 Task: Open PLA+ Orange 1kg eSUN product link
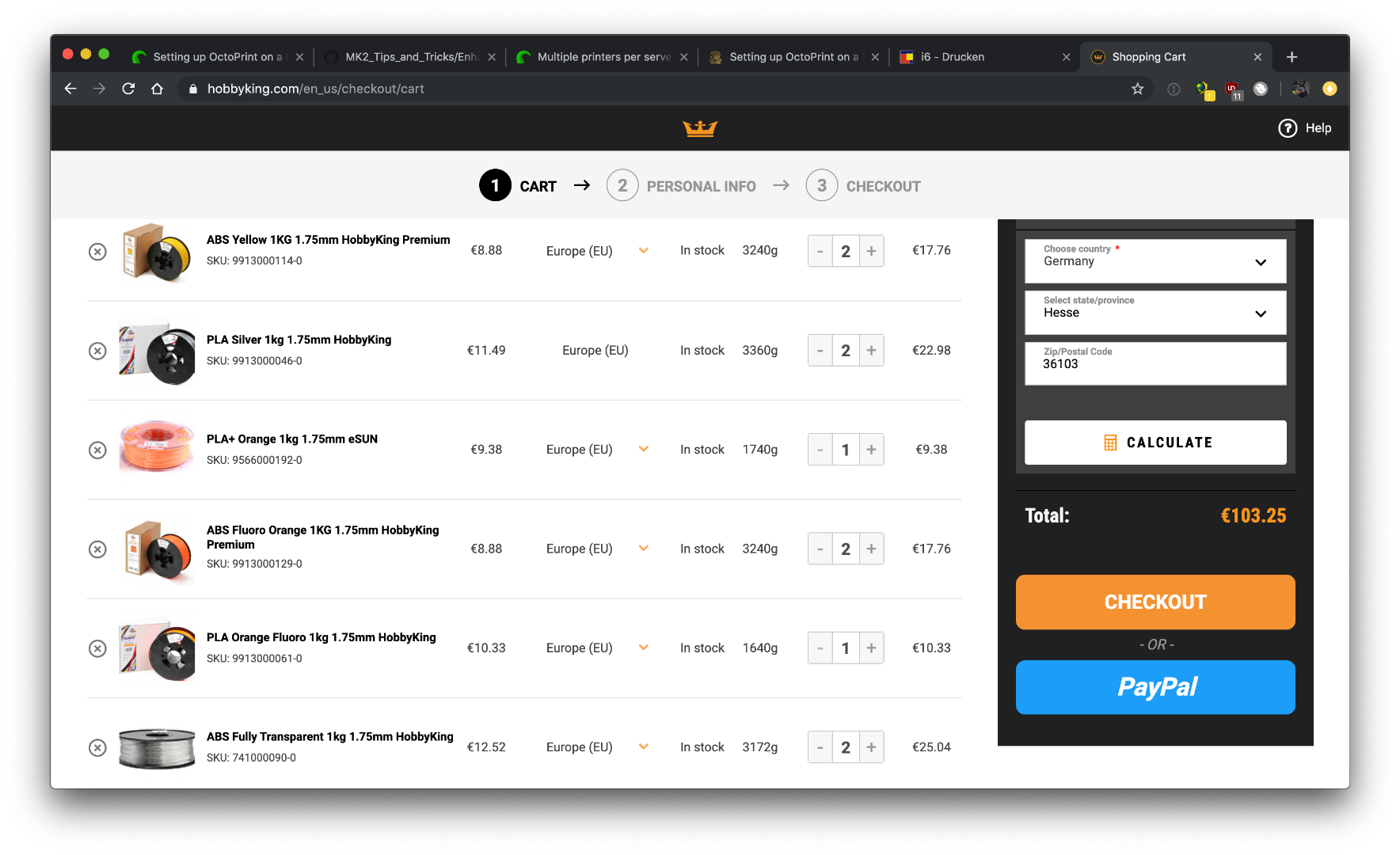pos(292,439)
